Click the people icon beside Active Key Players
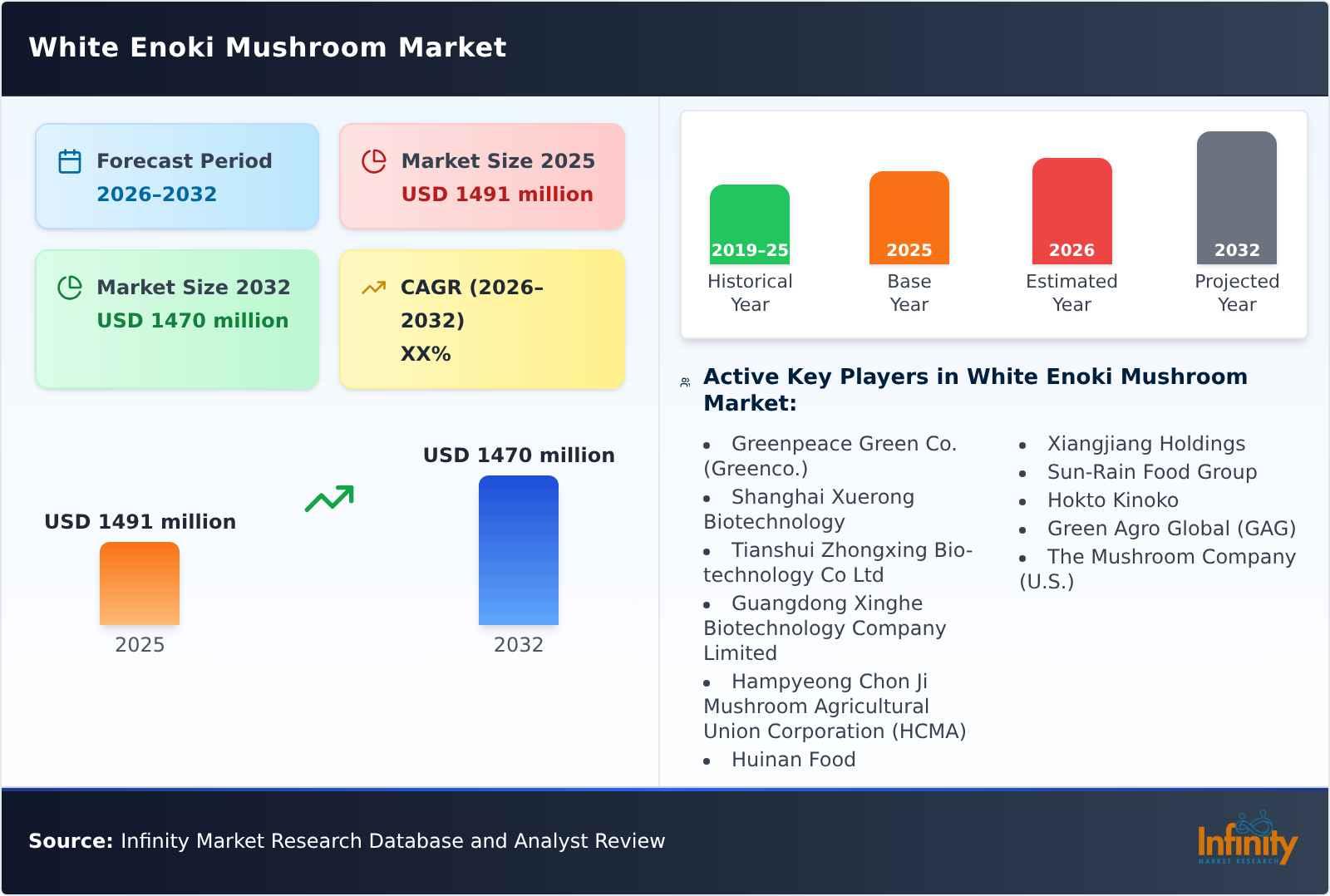1330x896 pixels. [x=685, y=382]
